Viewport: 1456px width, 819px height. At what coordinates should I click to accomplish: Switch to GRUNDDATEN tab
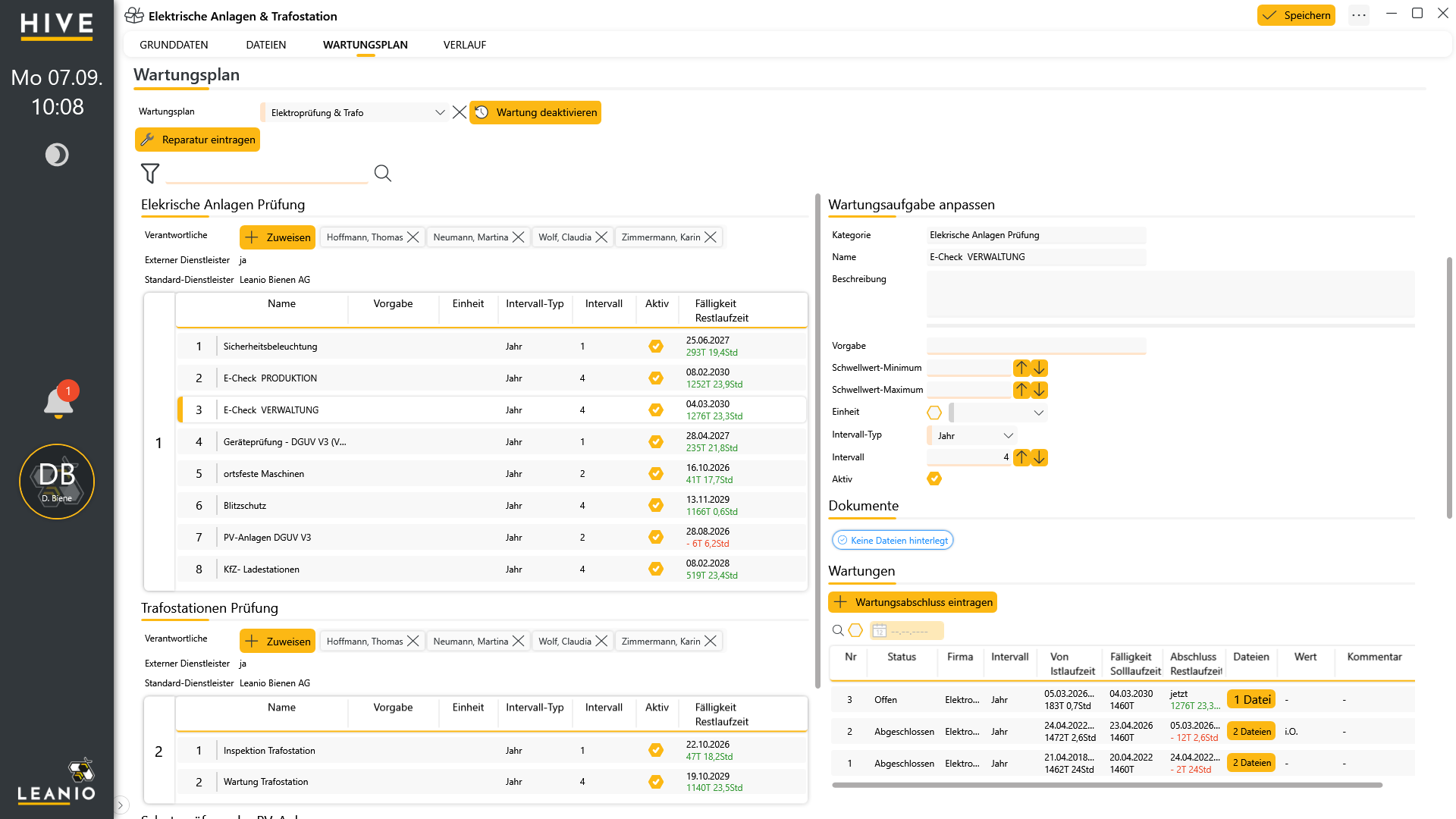(174, 45)
